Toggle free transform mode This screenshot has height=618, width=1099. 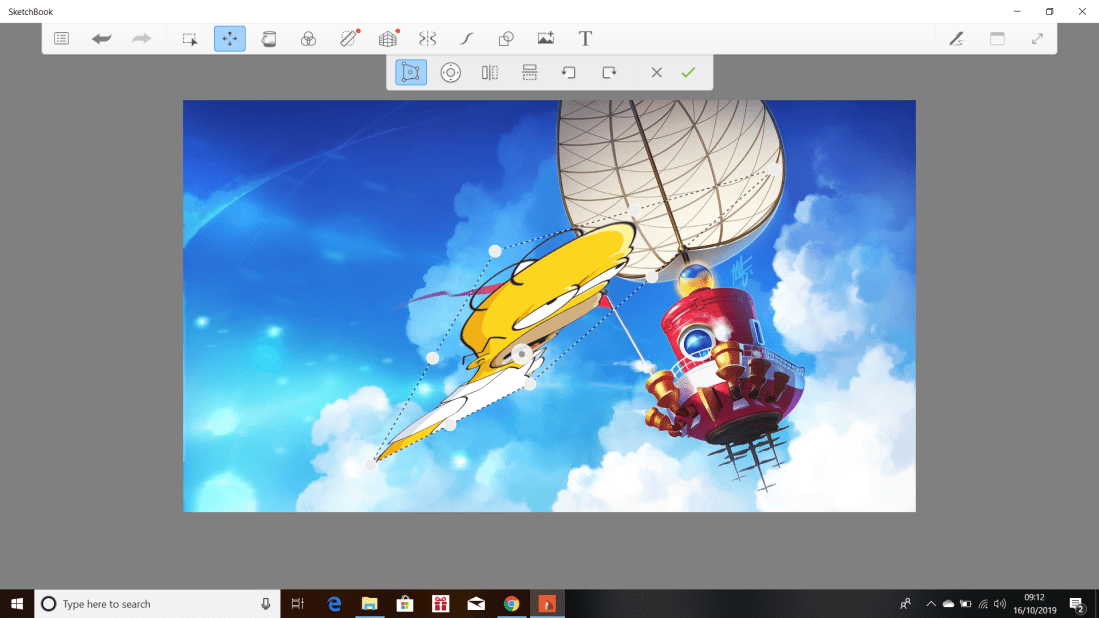tap(410, 72)
